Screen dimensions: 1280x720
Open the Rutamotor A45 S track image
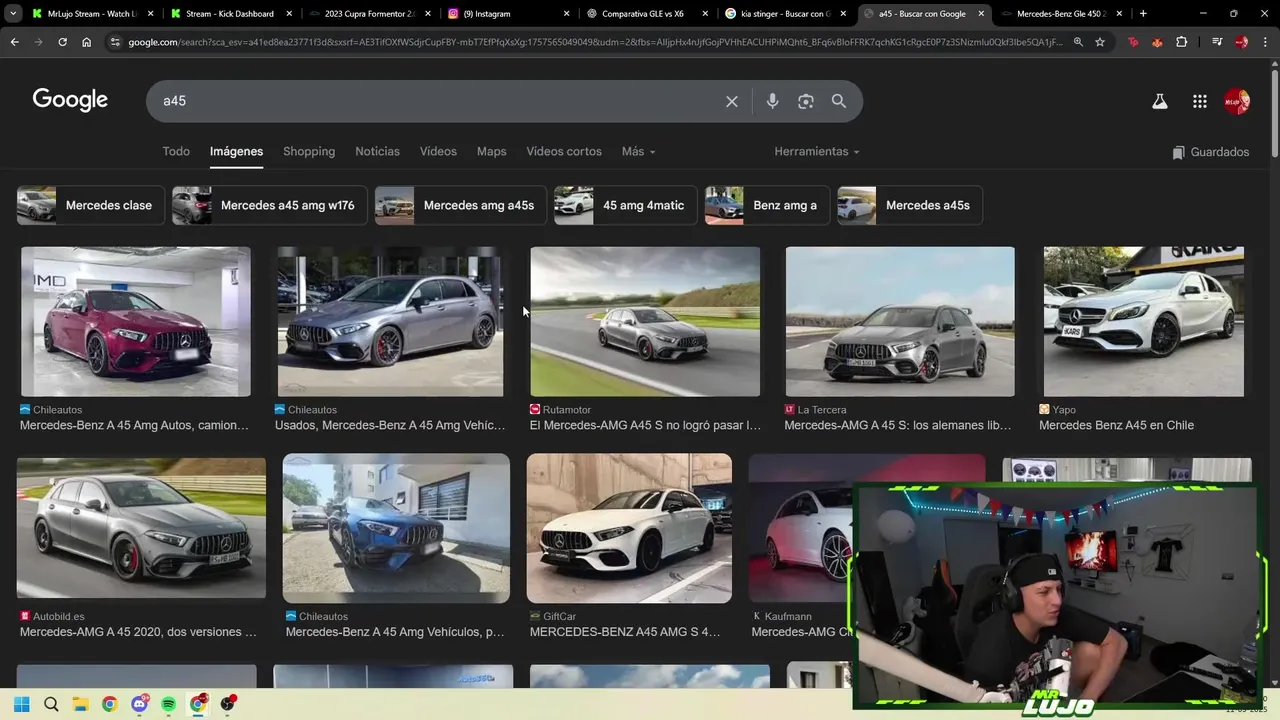point(645,322)
